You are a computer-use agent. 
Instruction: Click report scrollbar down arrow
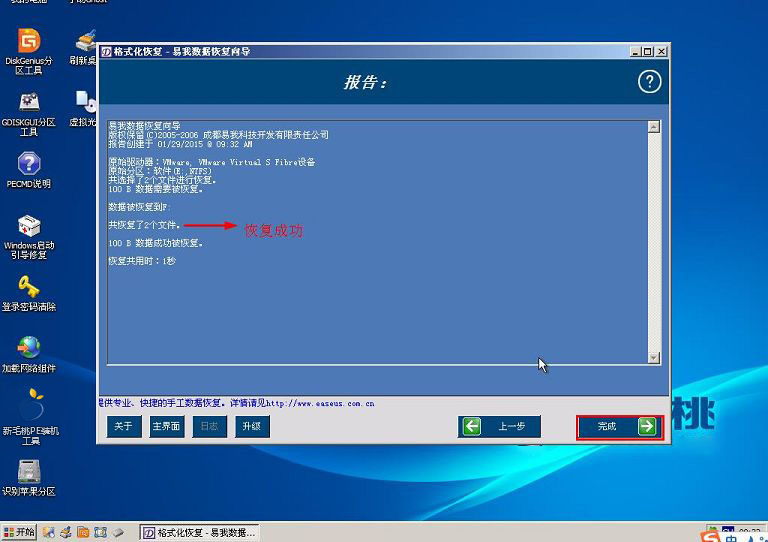[x=654, y=357]
